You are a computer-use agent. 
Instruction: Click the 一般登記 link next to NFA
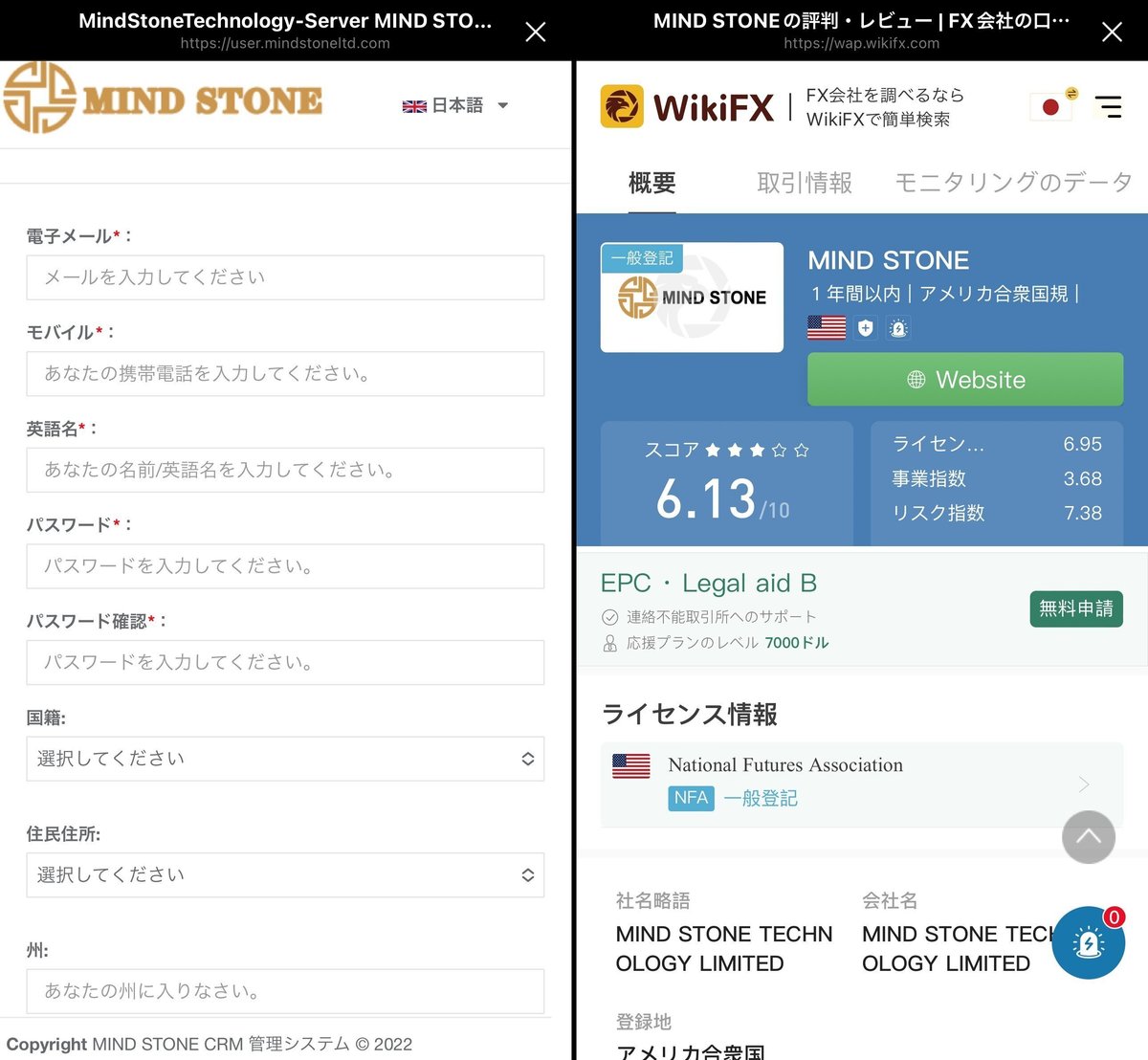coord(761,798)
